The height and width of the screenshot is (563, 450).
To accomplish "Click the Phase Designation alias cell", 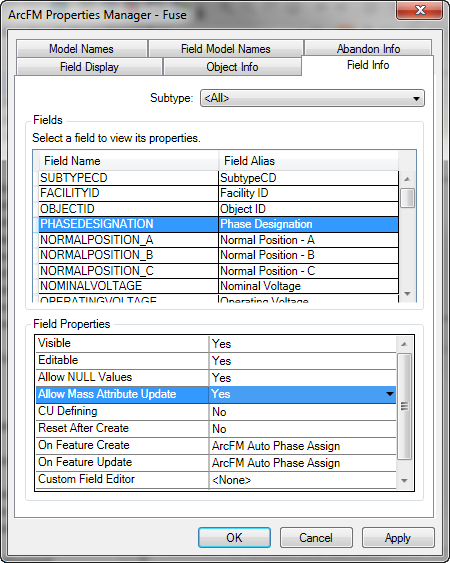I will click(x=308, y=224).
